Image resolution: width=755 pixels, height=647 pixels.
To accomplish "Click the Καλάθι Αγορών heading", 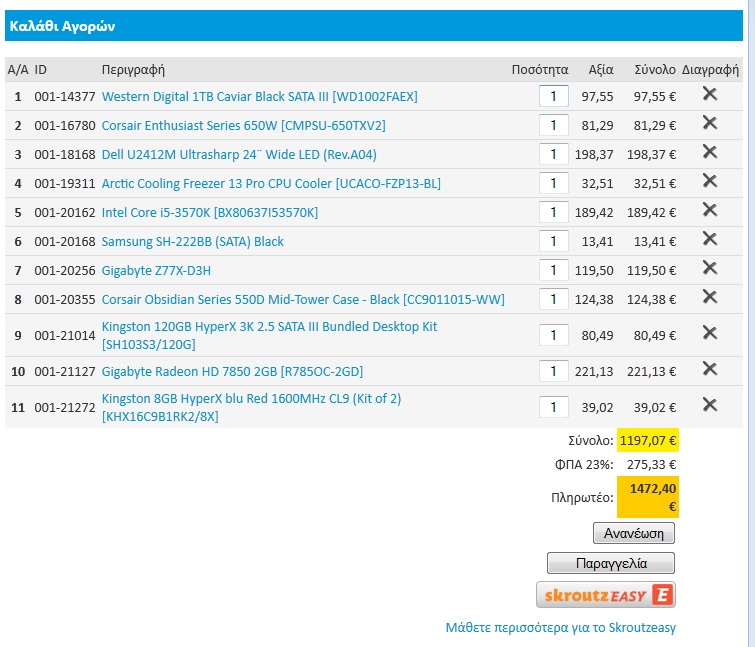I will pyautogui.click(x=62, y=26).
